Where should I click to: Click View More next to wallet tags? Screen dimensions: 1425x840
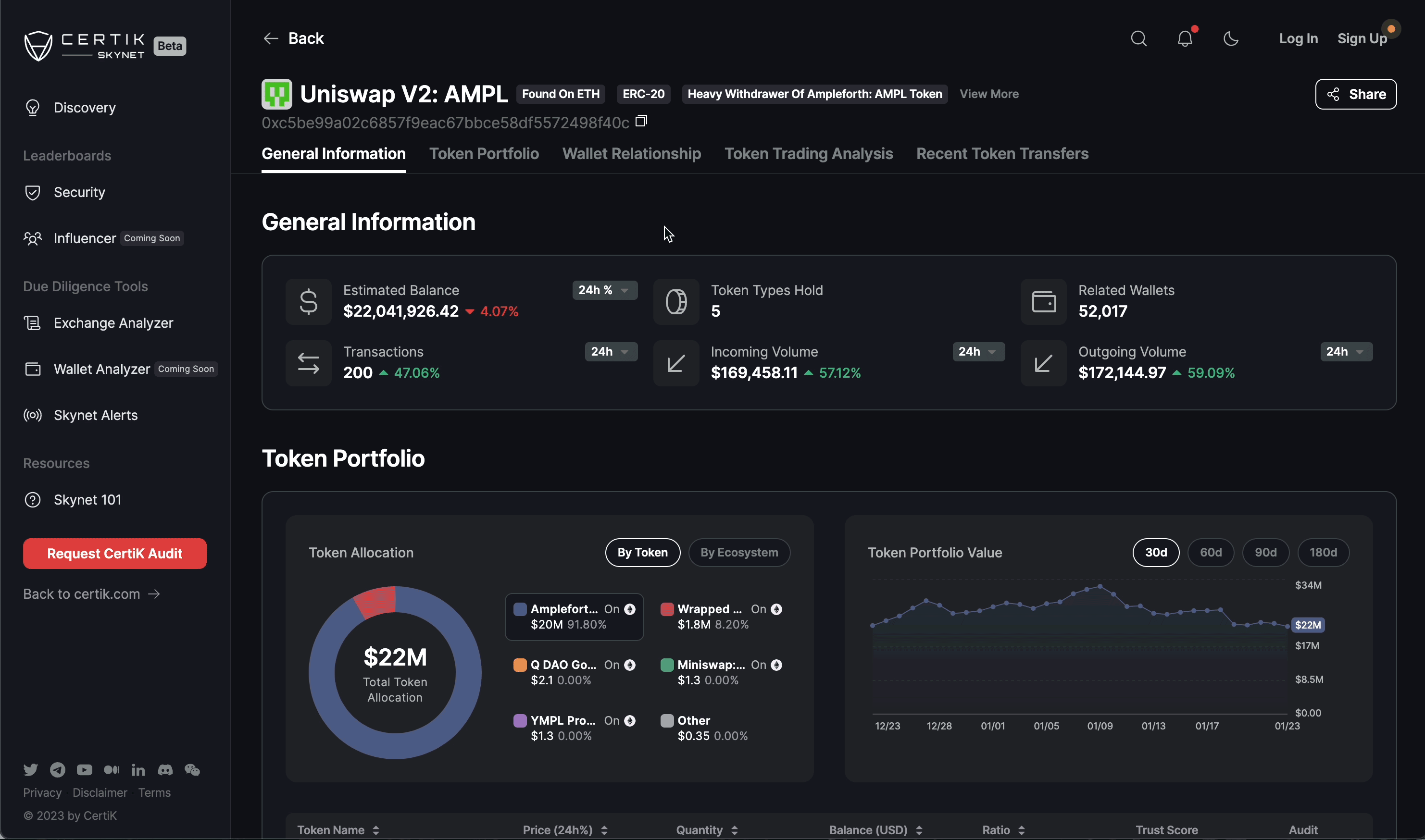coord(988,94)
